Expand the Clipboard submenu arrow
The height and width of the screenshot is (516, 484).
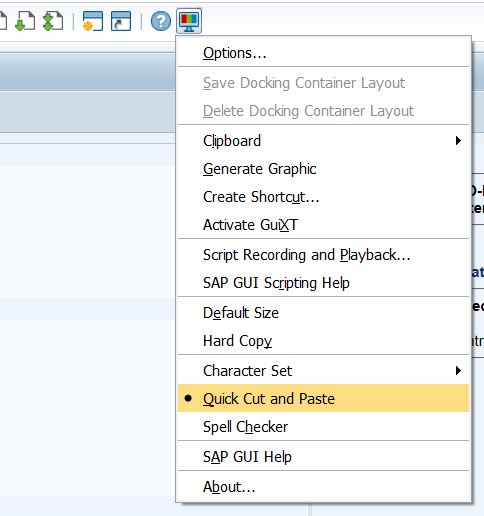pyautogui.click(x=458, y=141)
